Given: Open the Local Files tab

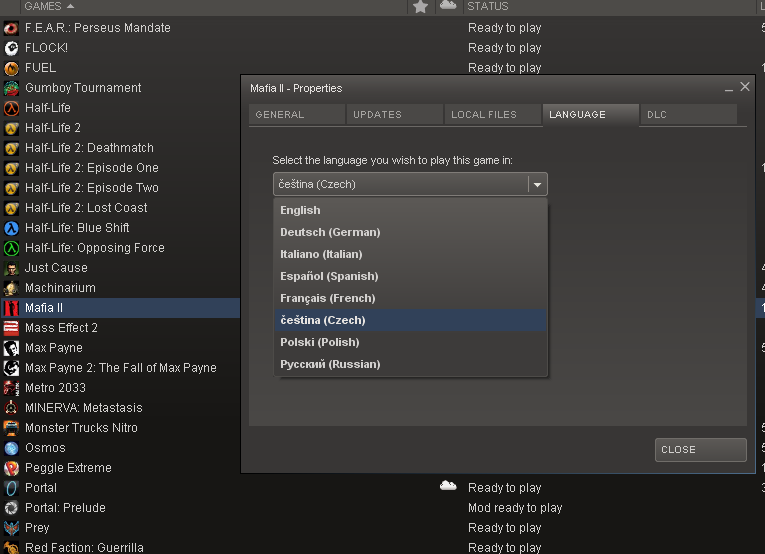Looking at the screenshot, I should click(x=484, y=115).
